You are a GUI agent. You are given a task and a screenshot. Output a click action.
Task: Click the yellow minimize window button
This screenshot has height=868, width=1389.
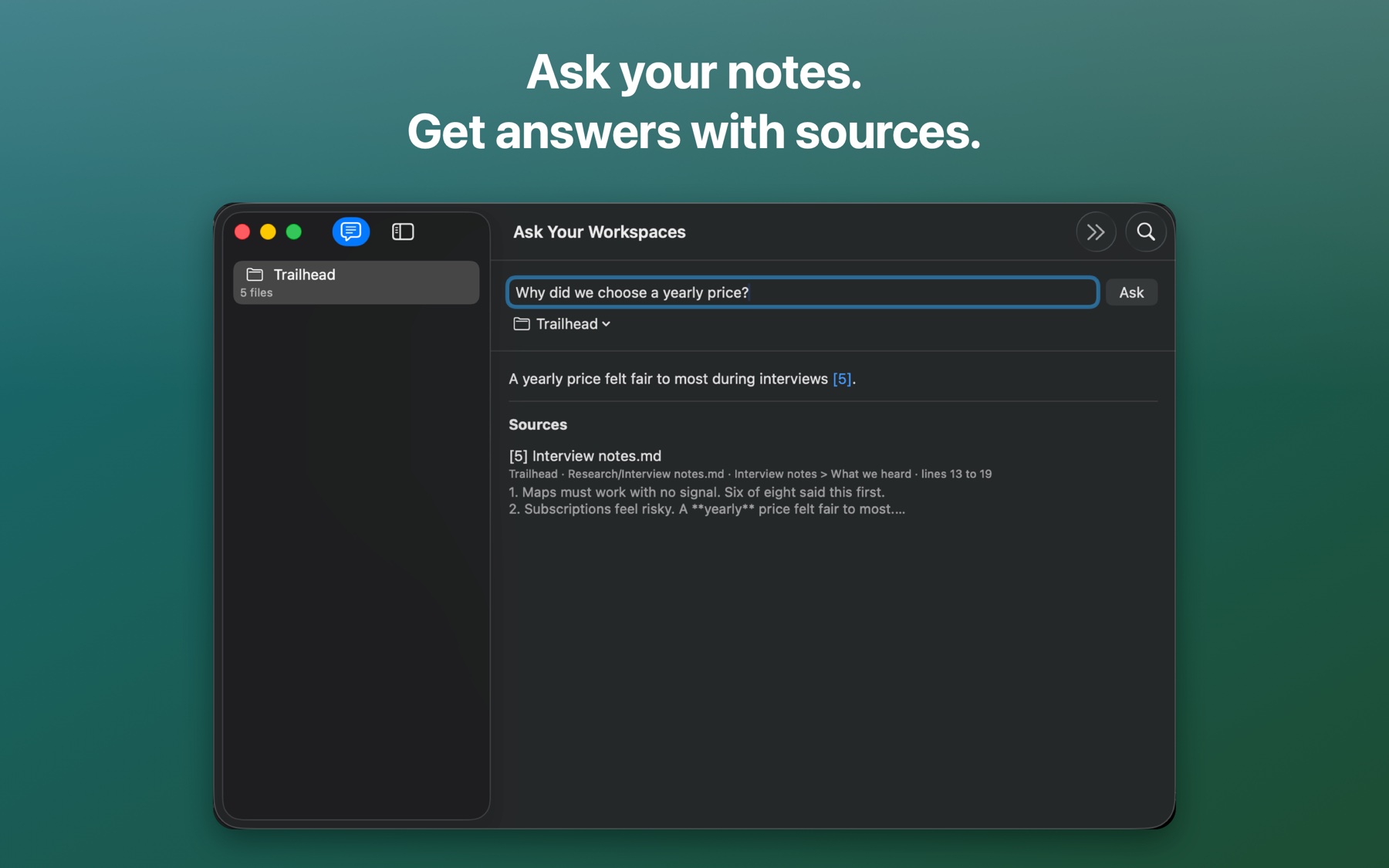268,231
